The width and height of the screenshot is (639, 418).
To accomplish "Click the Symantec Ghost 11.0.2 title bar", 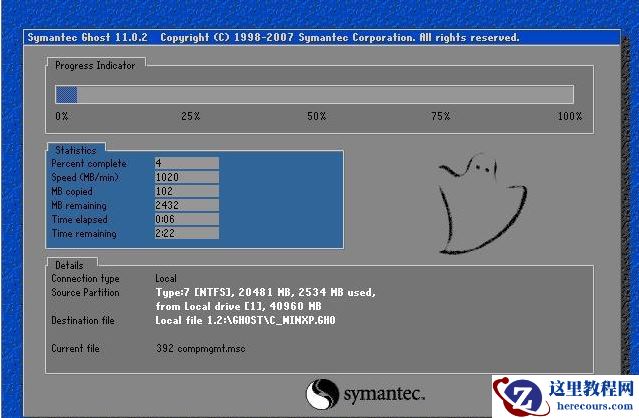I will pos(322,37).
